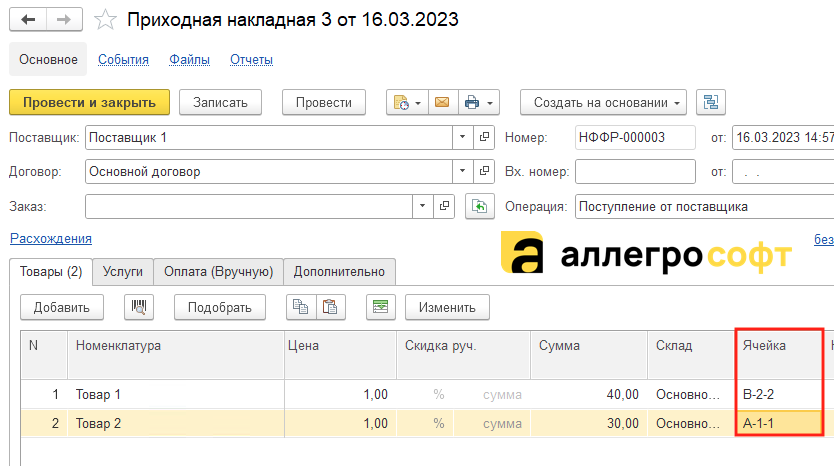This screenshot has width=834, height=466.
Task: Click the sum 40,00 cell
Action: tap(589, 394)
